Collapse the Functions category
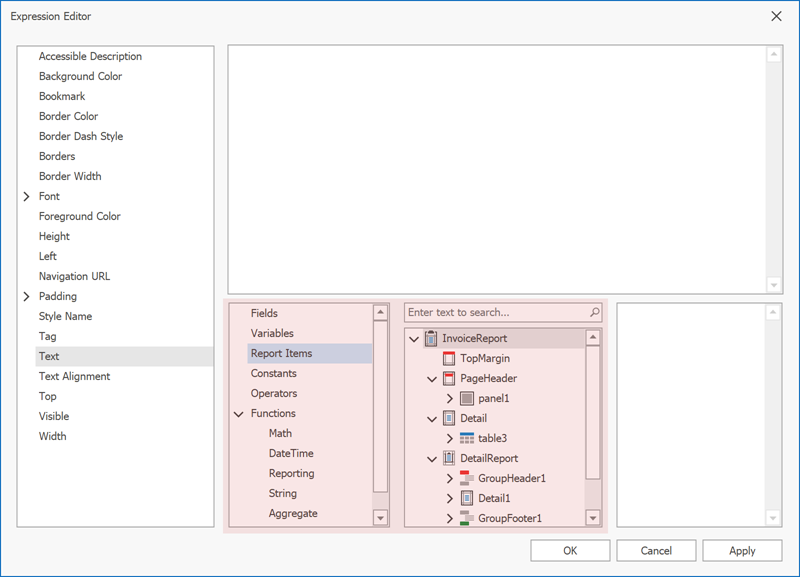 coord(239,414)
